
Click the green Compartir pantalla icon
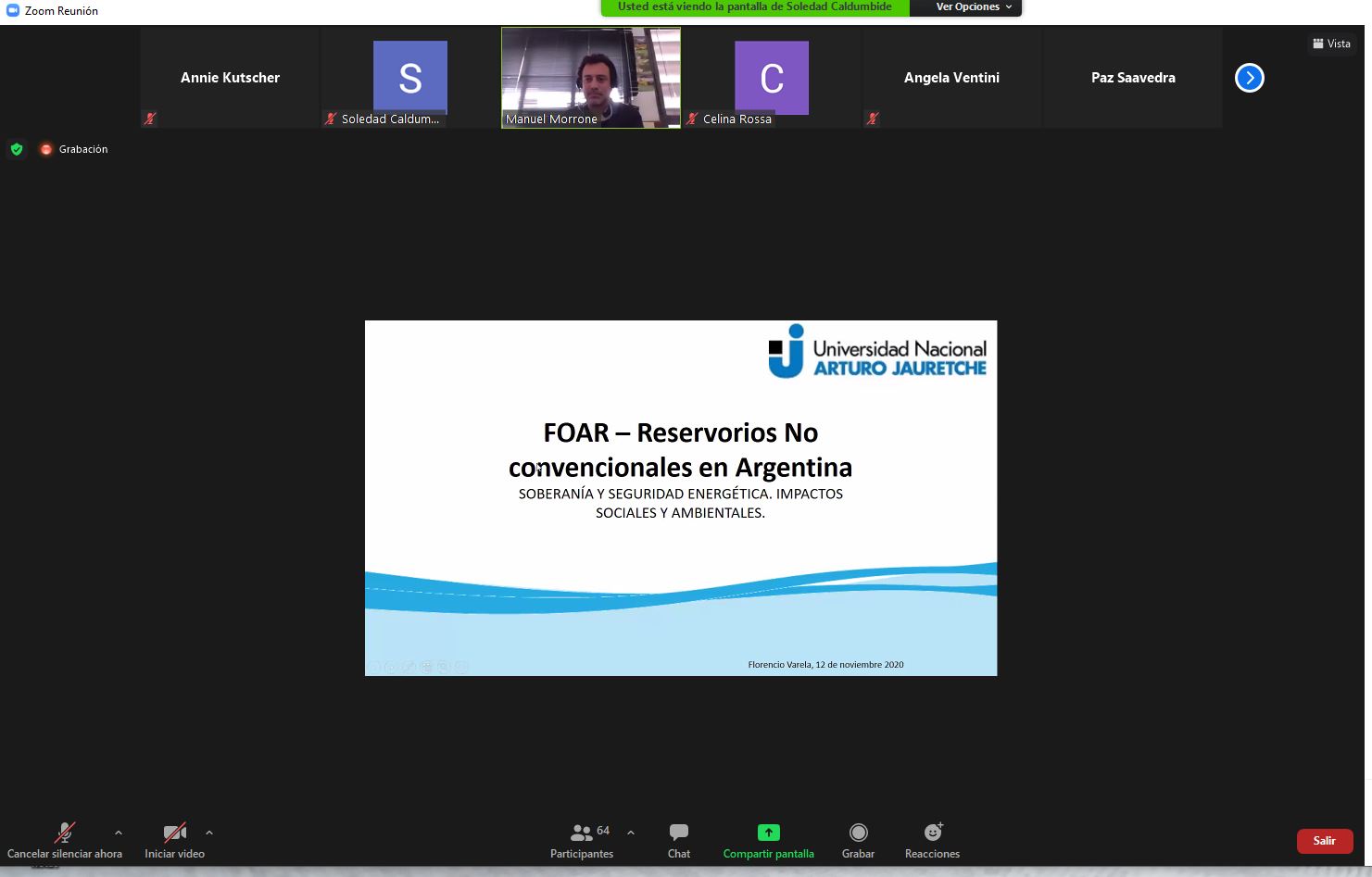768,833
